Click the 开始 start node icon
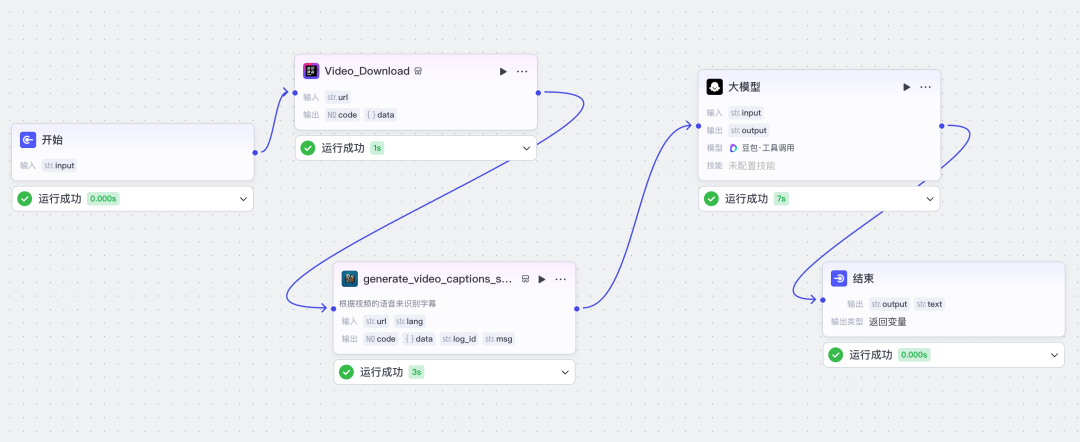 pos(28,140)
